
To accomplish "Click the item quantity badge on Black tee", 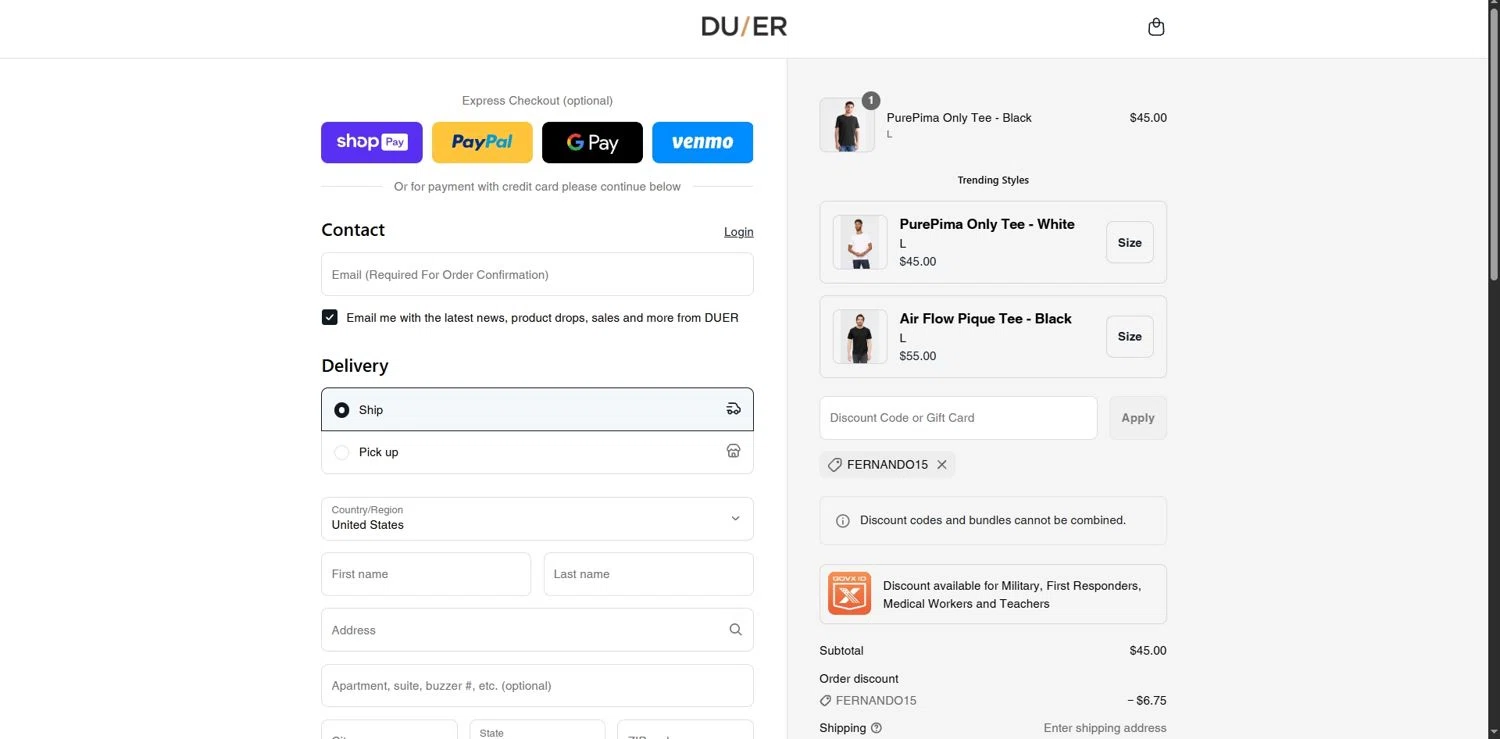I will click(x=871, y=100).
